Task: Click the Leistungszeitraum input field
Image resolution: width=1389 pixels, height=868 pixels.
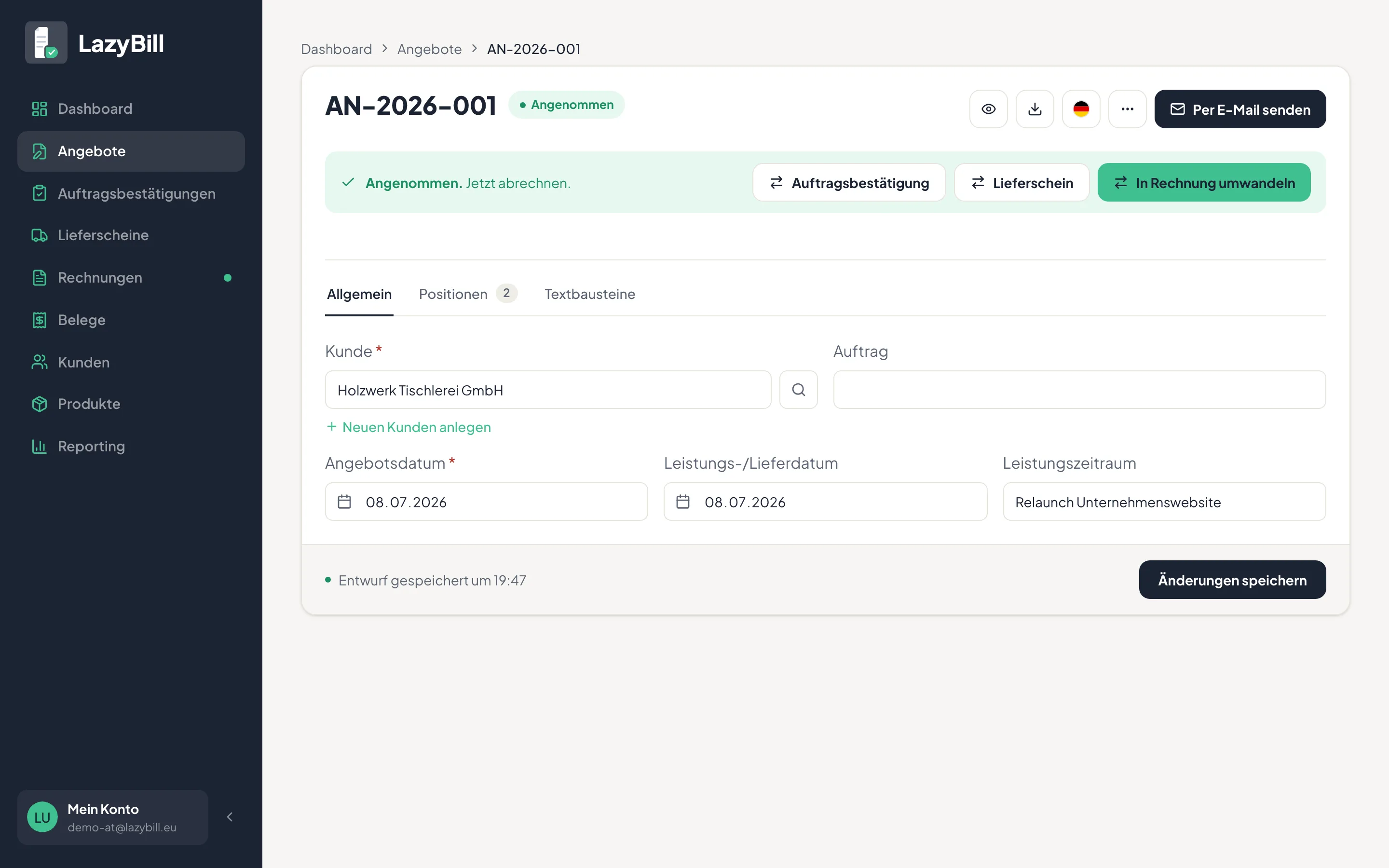Action: coord(1165,502)
